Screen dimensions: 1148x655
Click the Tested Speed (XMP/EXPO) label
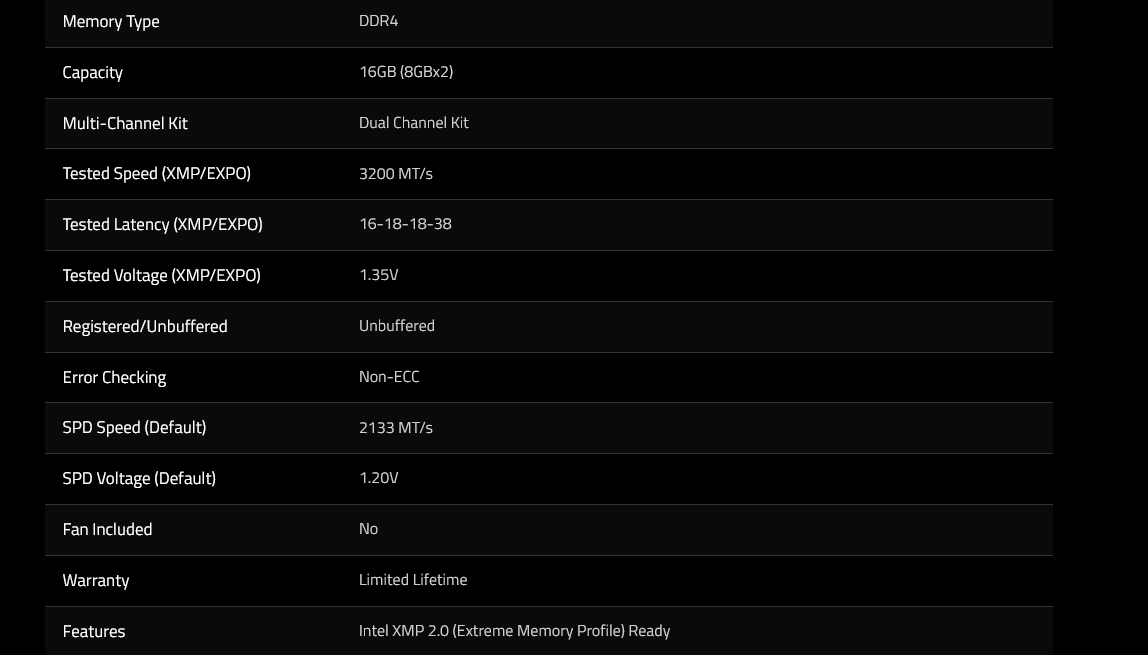[157, 173]
